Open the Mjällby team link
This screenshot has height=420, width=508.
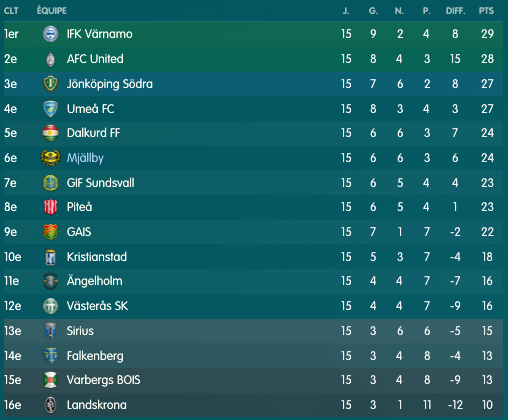pos(85,158)
